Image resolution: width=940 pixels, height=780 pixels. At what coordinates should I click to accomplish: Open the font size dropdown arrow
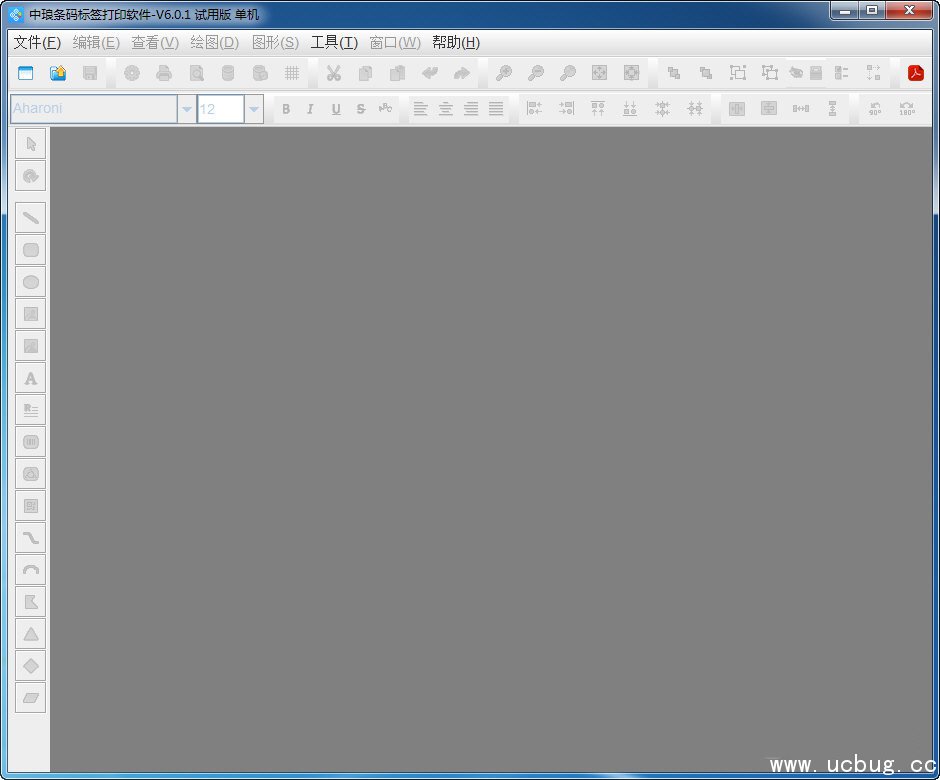point(254,109)
